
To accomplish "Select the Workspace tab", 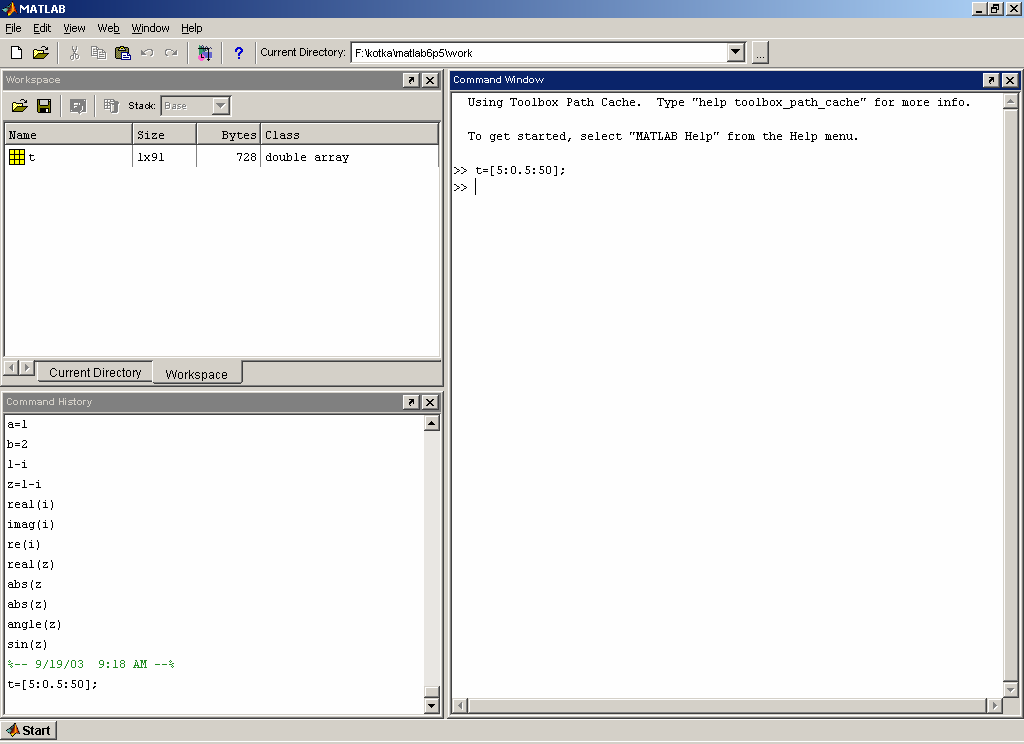I will pyautogui.click(x=197, y=374).
